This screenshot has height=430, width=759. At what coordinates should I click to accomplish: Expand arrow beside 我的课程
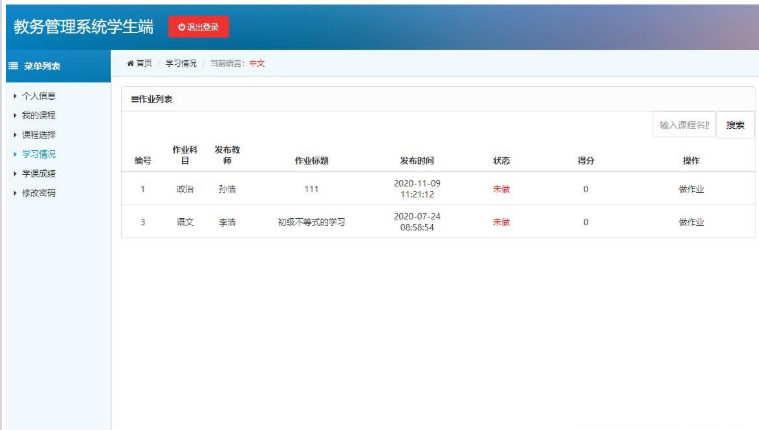(x=15, y=115)
